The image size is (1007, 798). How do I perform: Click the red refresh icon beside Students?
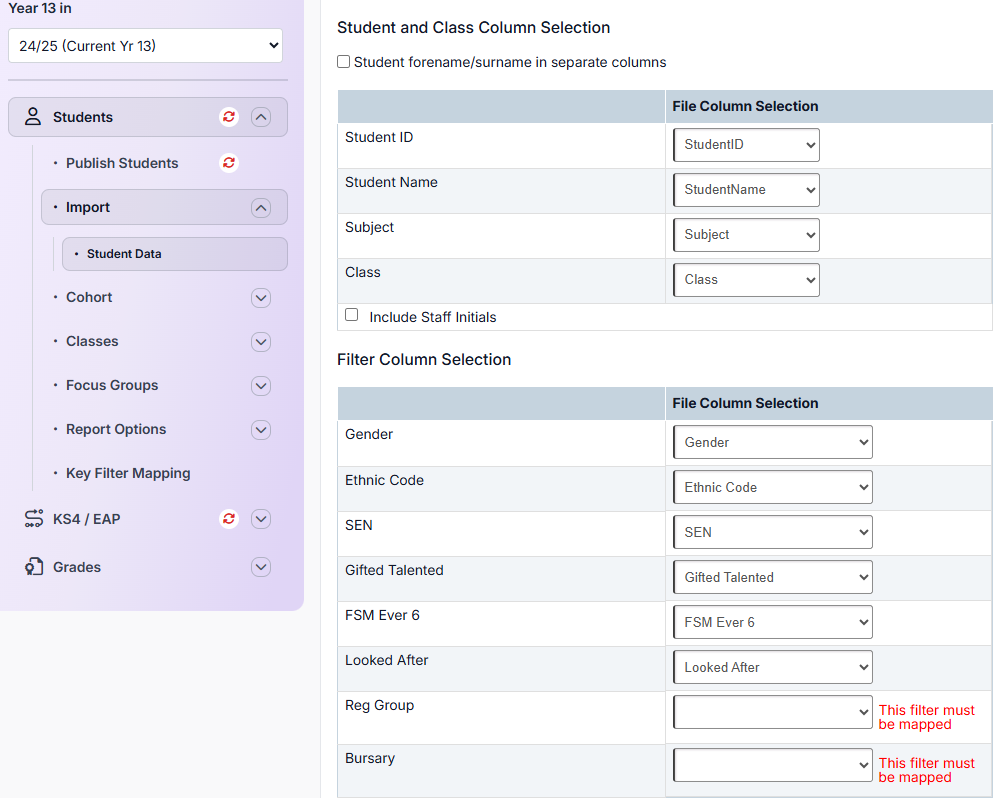pyautogui.click(x=229, y=117)
